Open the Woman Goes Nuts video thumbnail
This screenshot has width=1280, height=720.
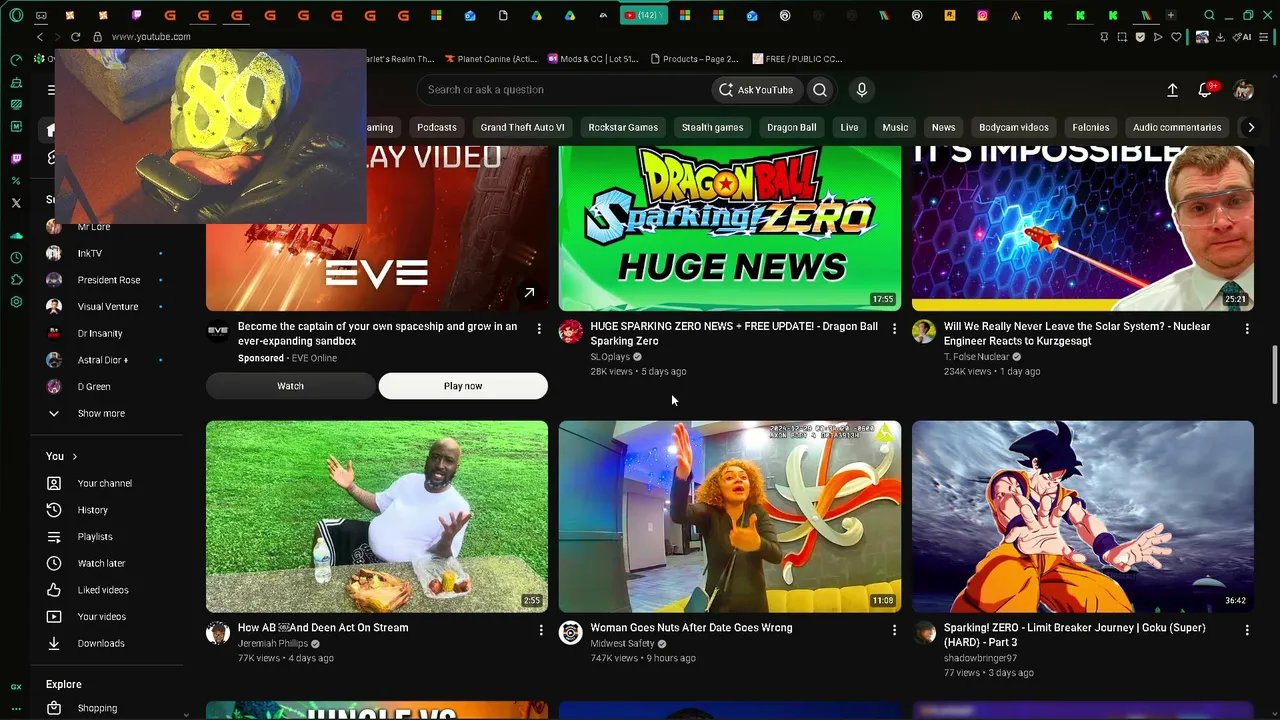(x=730, y=516)
